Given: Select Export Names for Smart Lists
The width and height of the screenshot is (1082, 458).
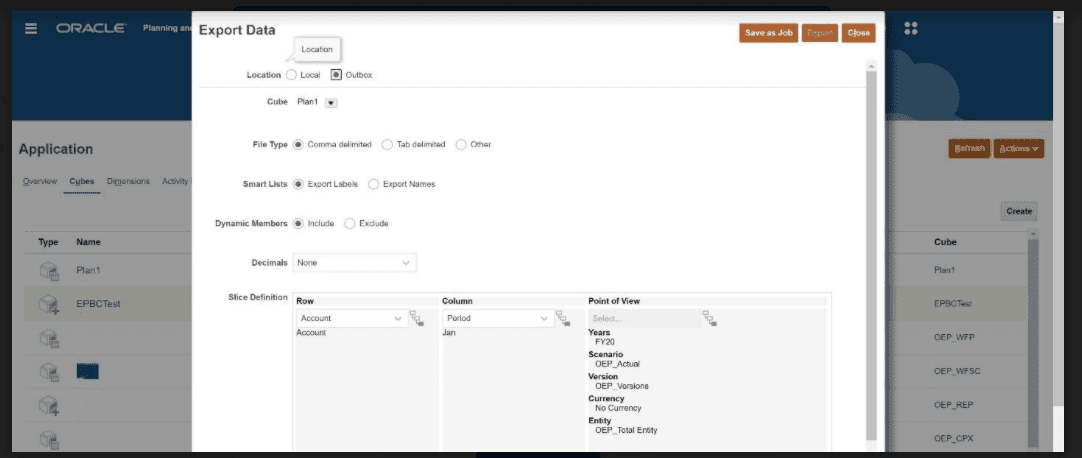Looking at the screenshot, I should 373,184.
